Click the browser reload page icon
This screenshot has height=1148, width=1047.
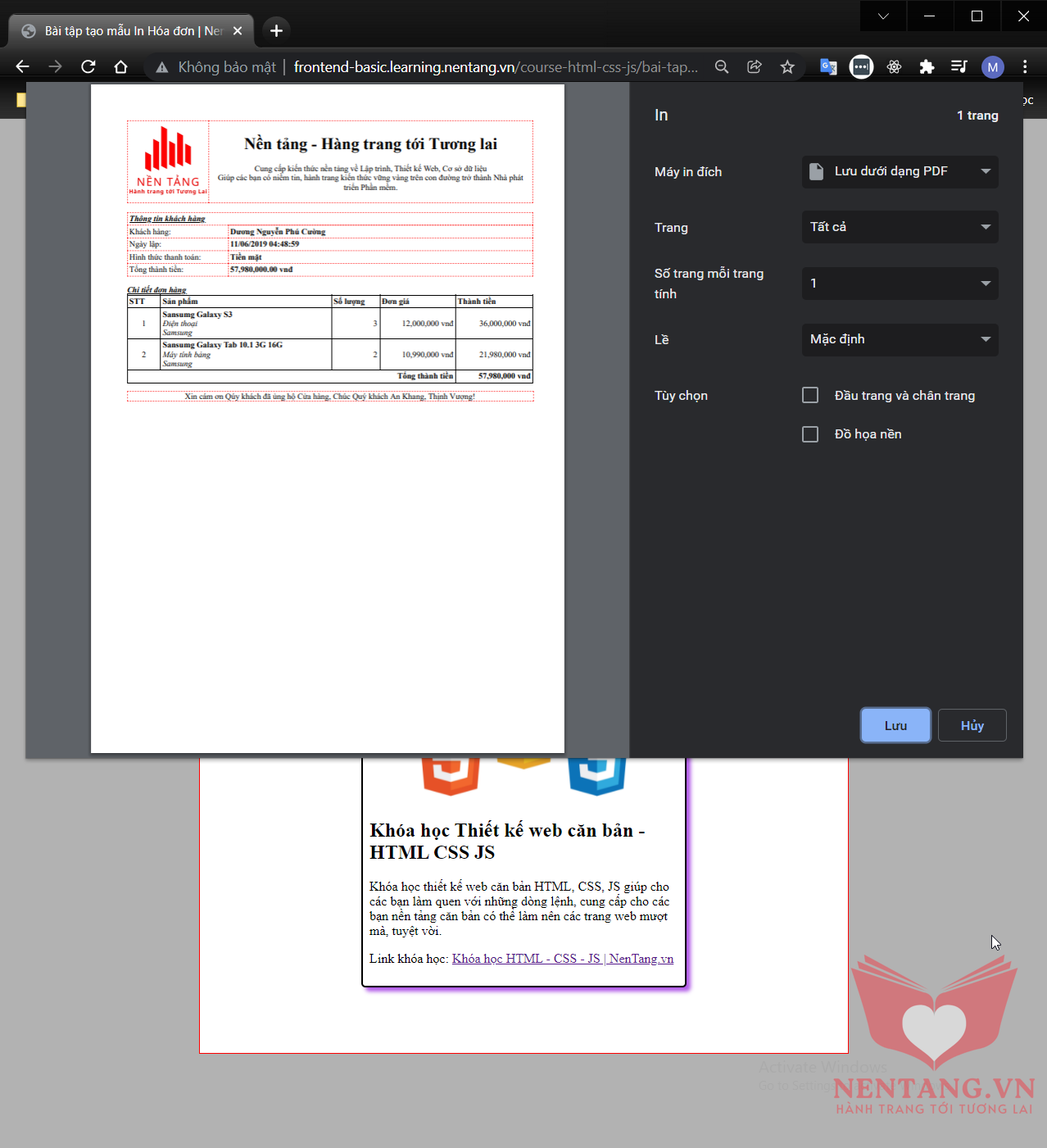pos(88,67)
